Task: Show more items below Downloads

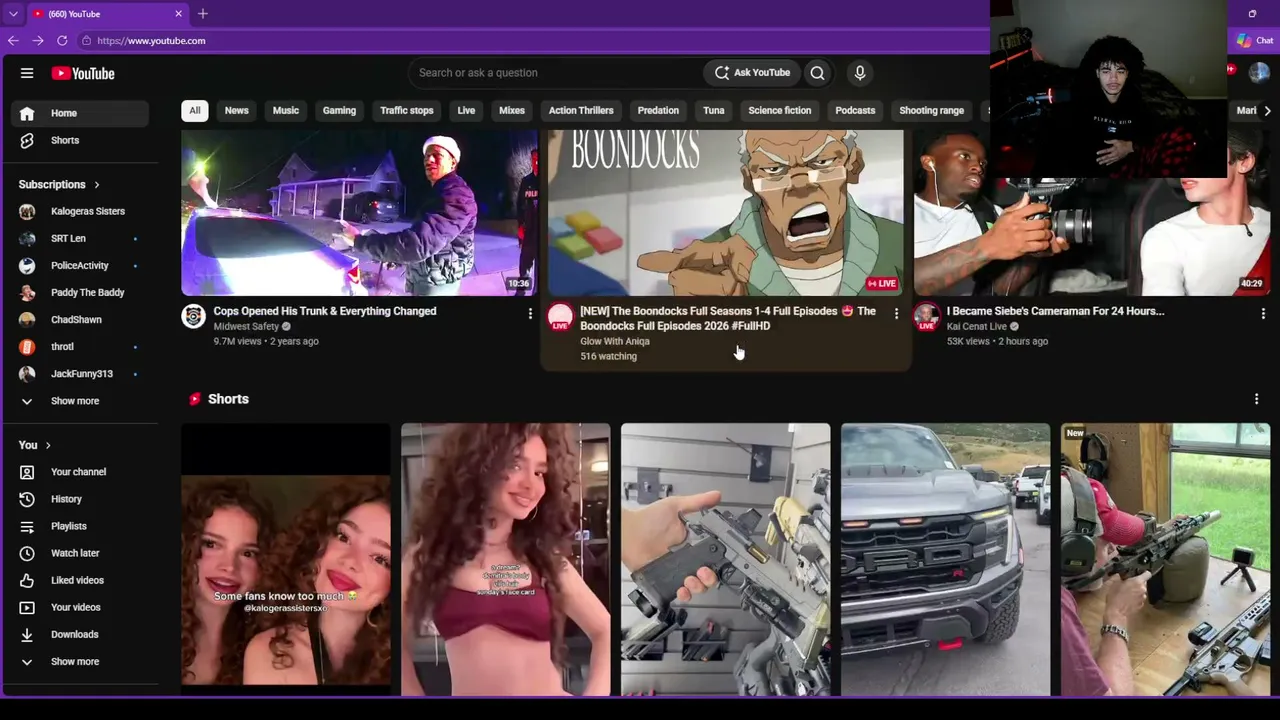Action: point(80,661)
